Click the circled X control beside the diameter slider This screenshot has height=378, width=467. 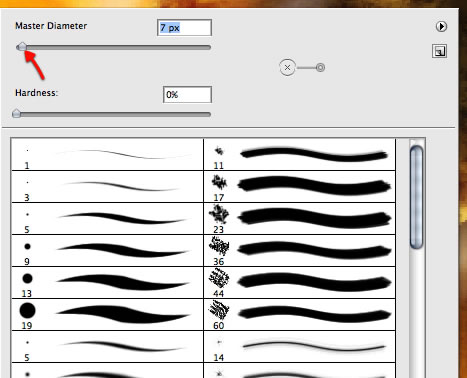click(287, 67)
